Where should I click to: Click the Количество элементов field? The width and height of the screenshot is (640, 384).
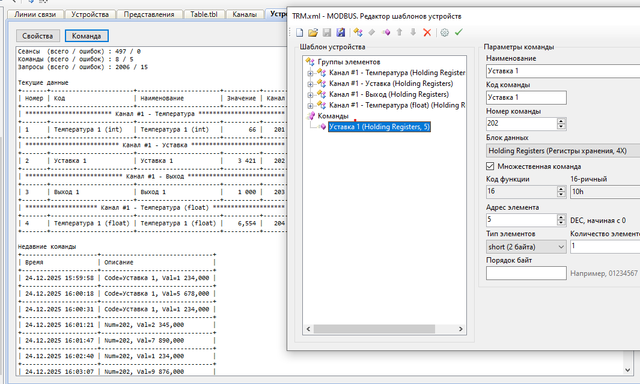click(x=605, y=246)
